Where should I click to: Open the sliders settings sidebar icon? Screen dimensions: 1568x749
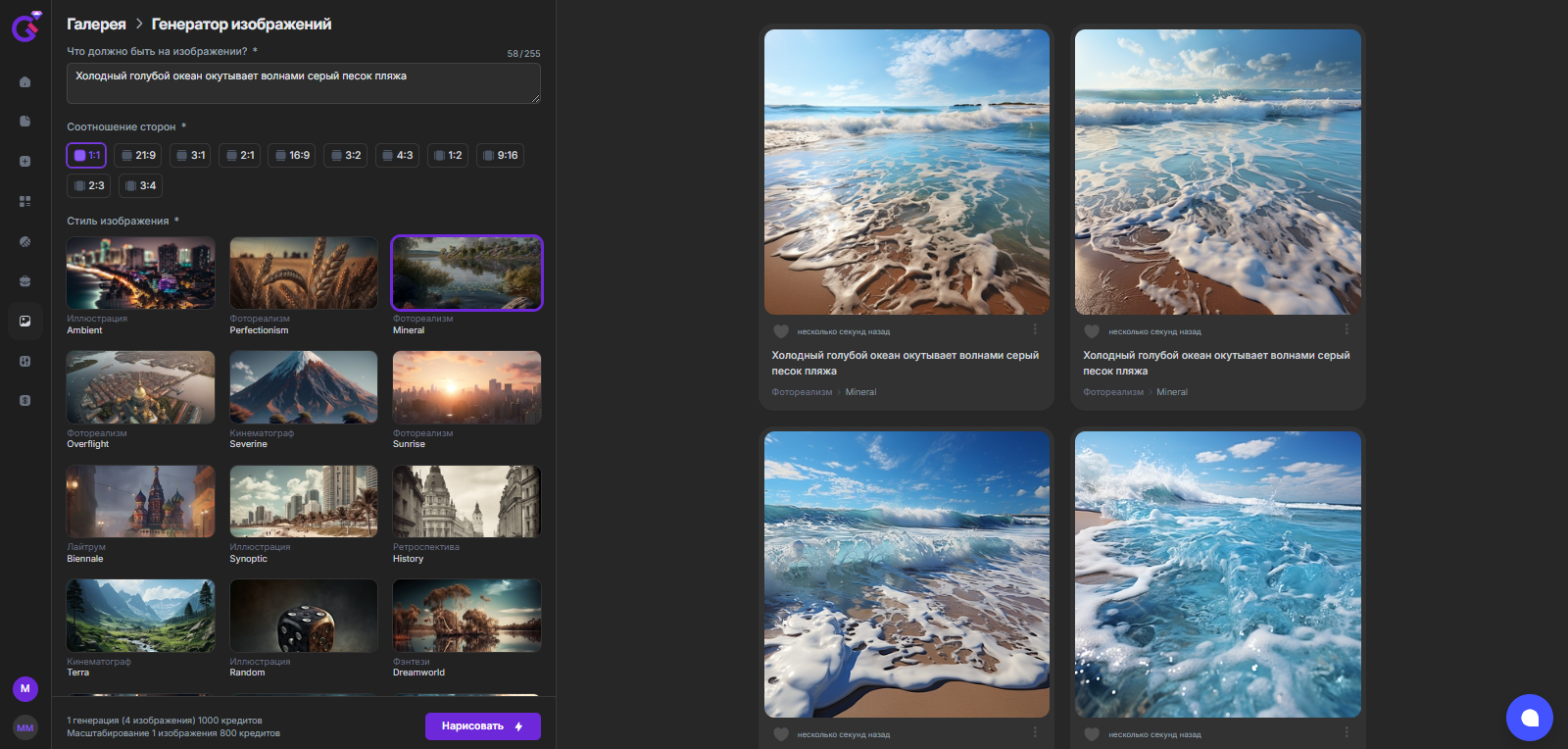point(25,361)
